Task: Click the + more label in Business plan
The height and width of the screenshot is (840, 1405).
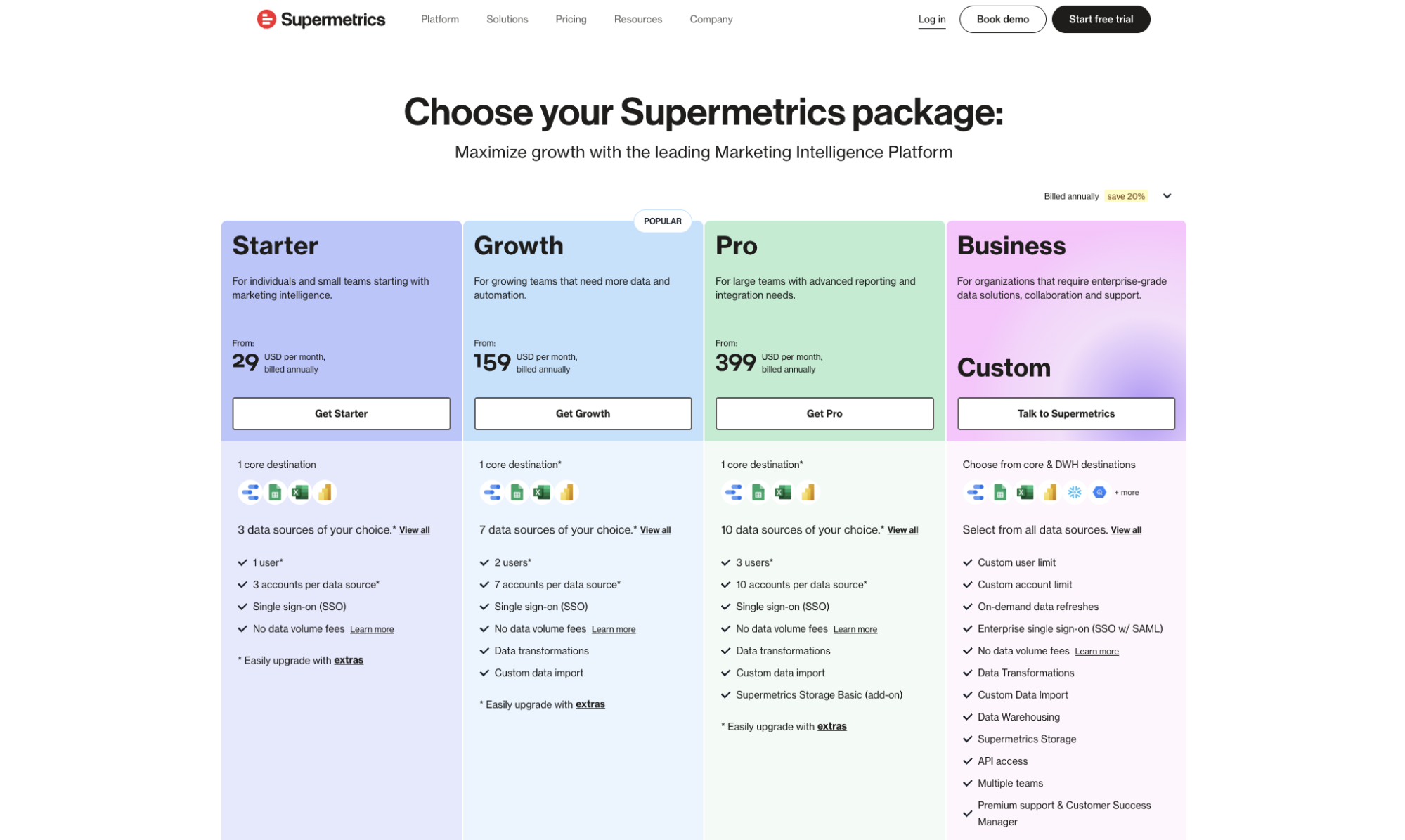Action: [x=1127, y=492]
